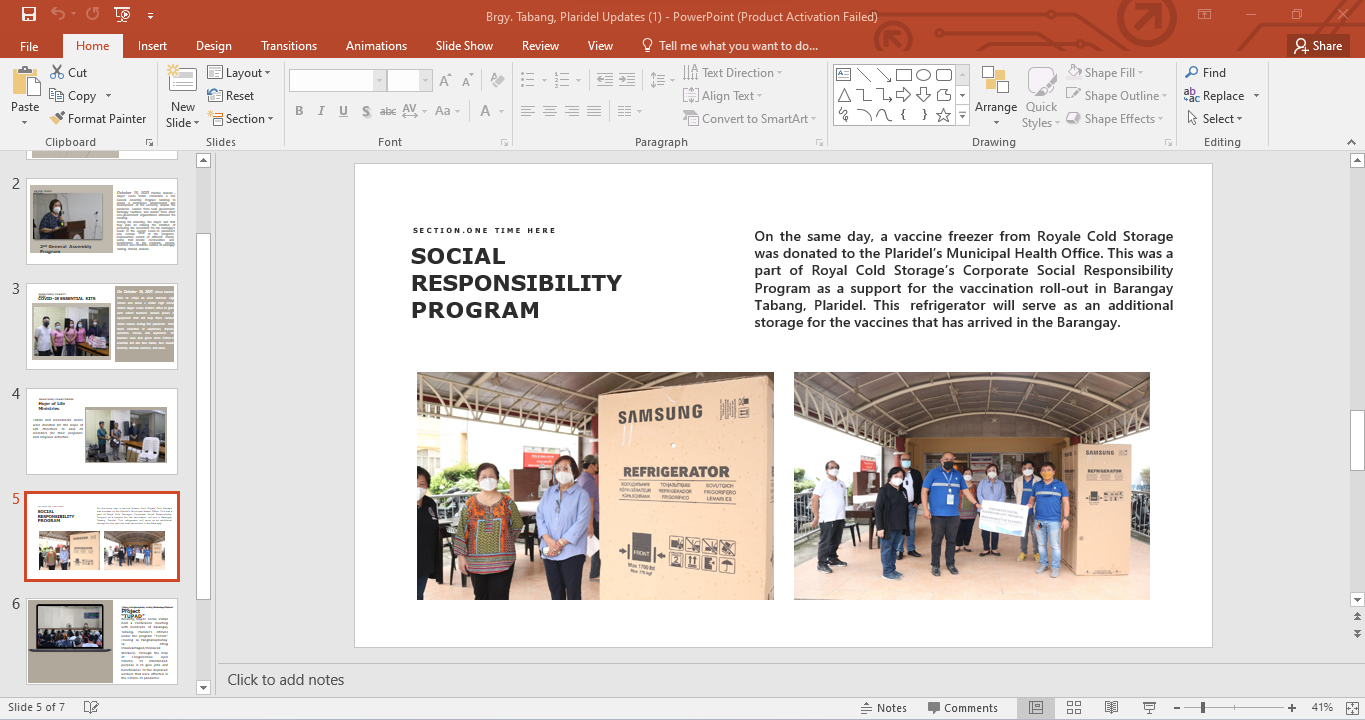Click the Cut scissors command
Viewport: 1365px width, 720px height.
click(x=68, y=73)
